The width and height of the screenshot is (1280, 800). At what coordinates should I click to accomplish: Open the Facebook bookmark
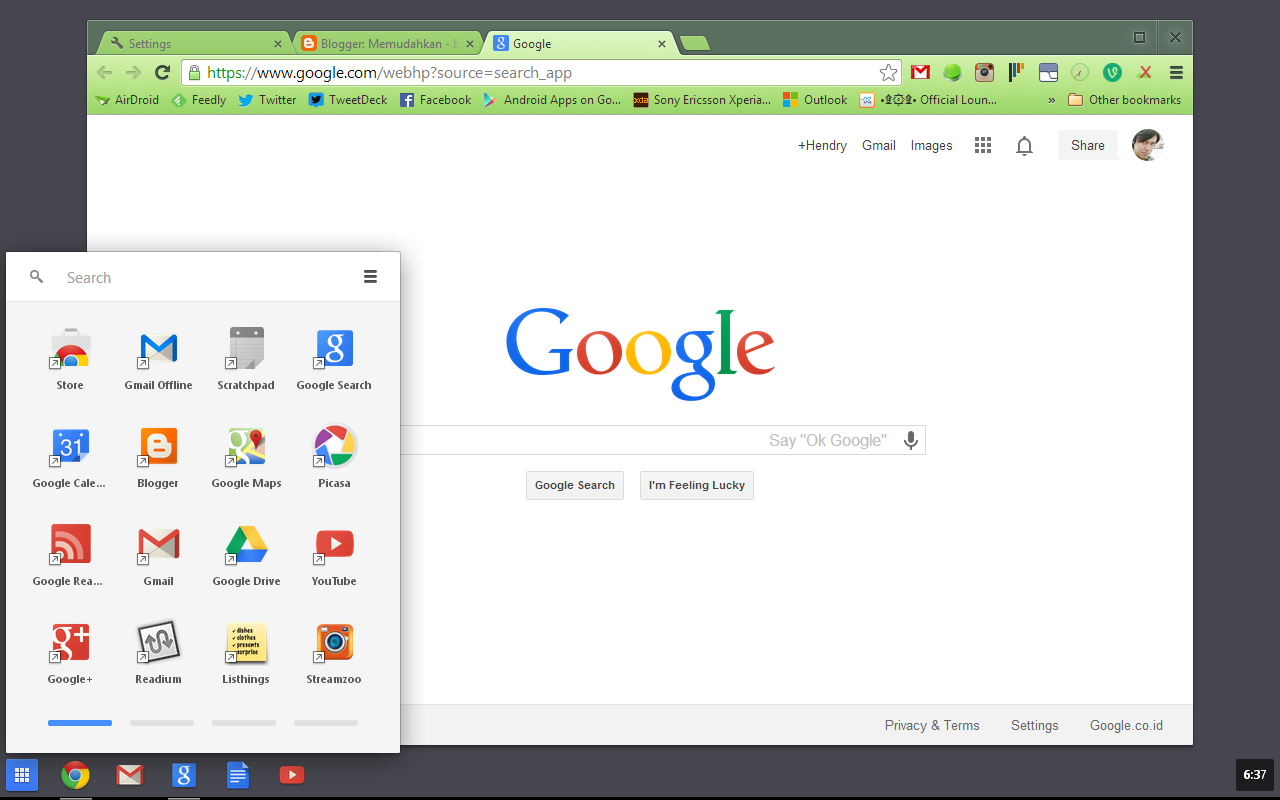tap(435, 100)
